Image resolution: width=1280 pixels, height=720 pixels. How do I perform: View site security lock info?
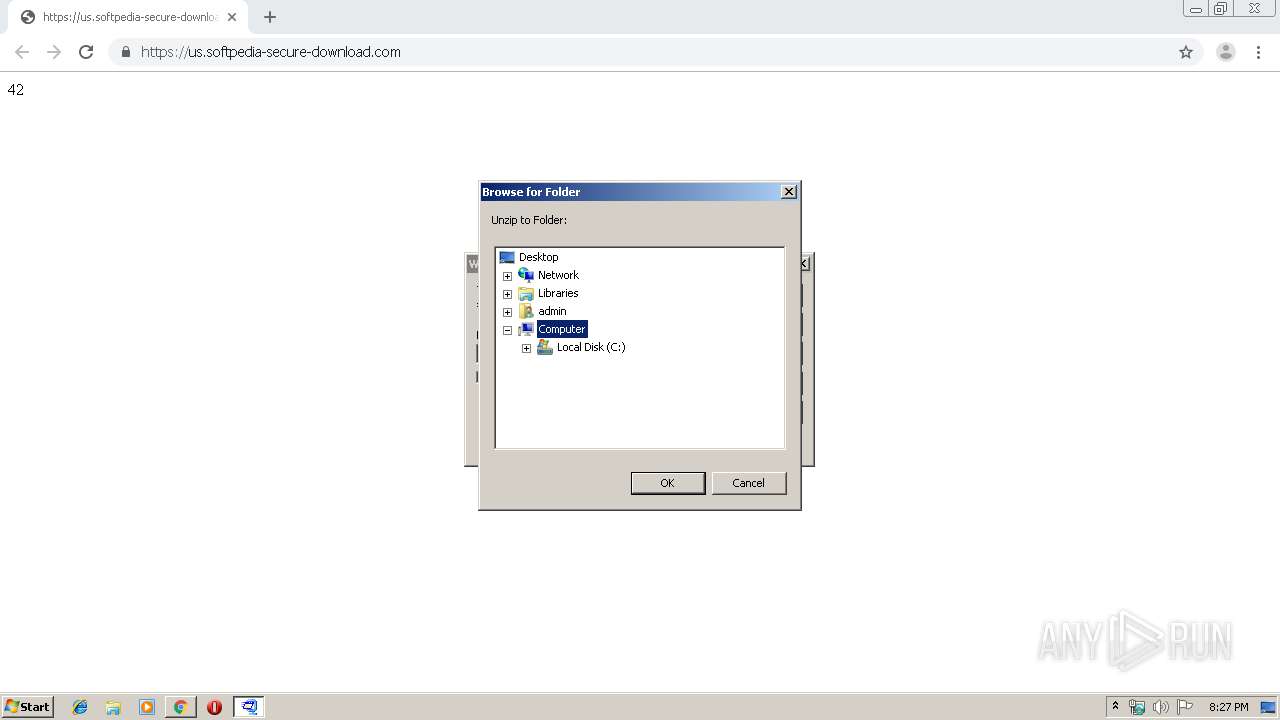[x=125, y=52]
